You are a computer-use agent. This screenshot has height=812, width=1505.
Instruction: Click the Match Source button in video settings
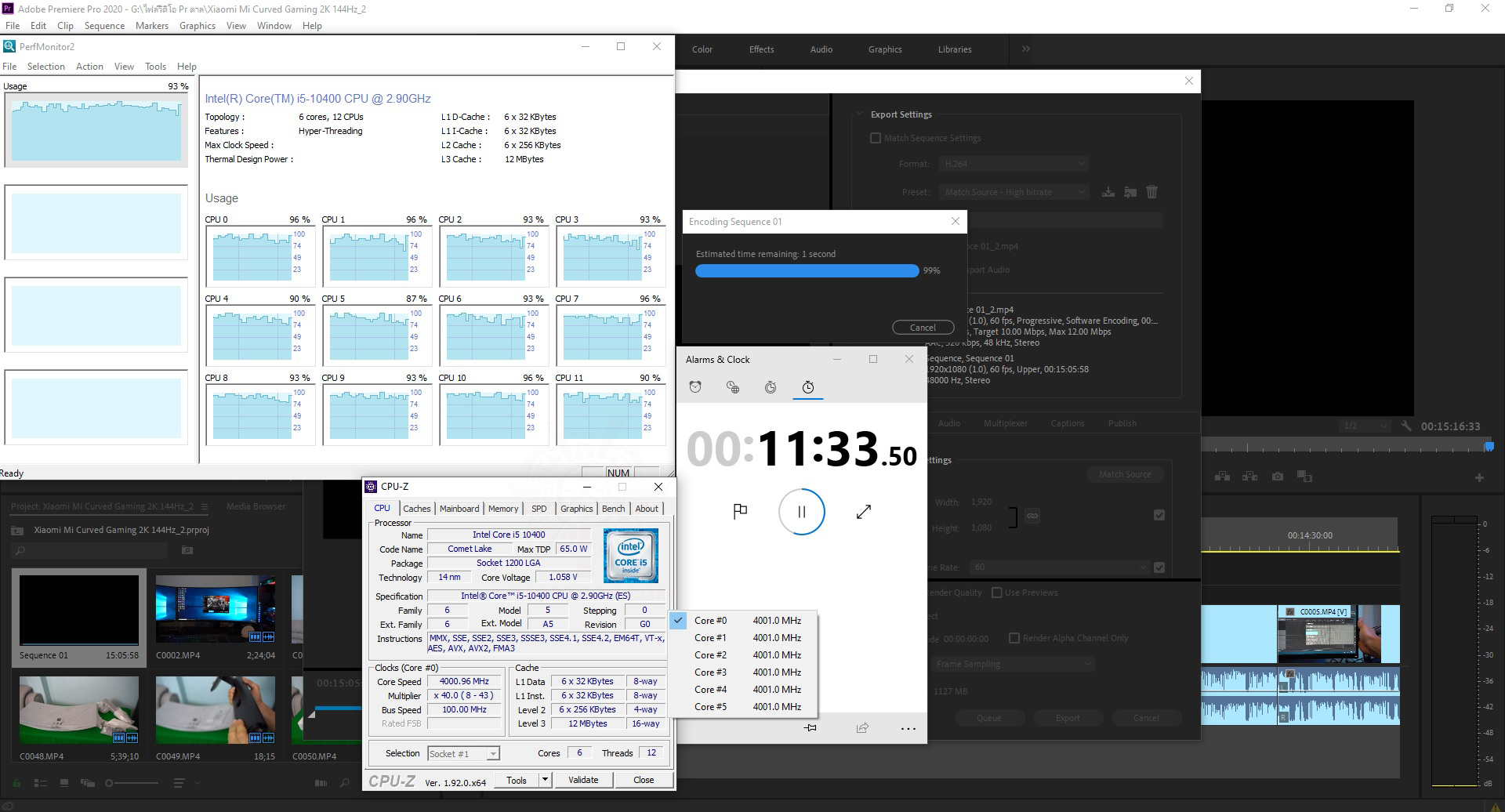(x=1125, y=474)
